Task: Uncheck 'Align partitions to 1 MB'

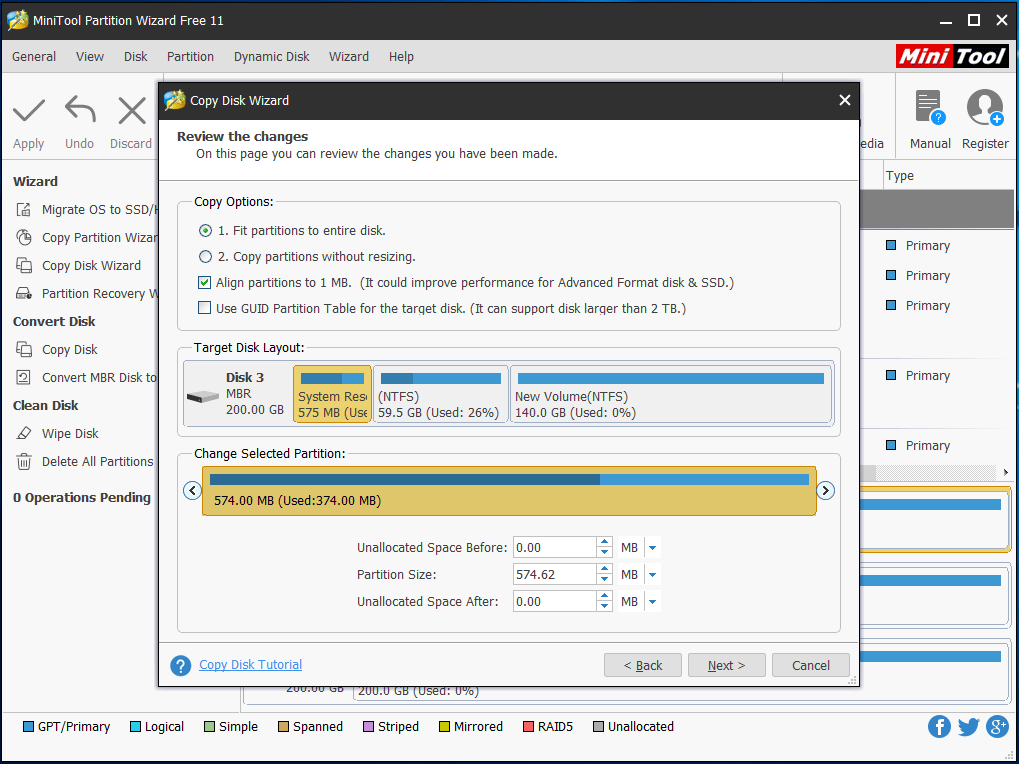Action: tap(205, 283)
